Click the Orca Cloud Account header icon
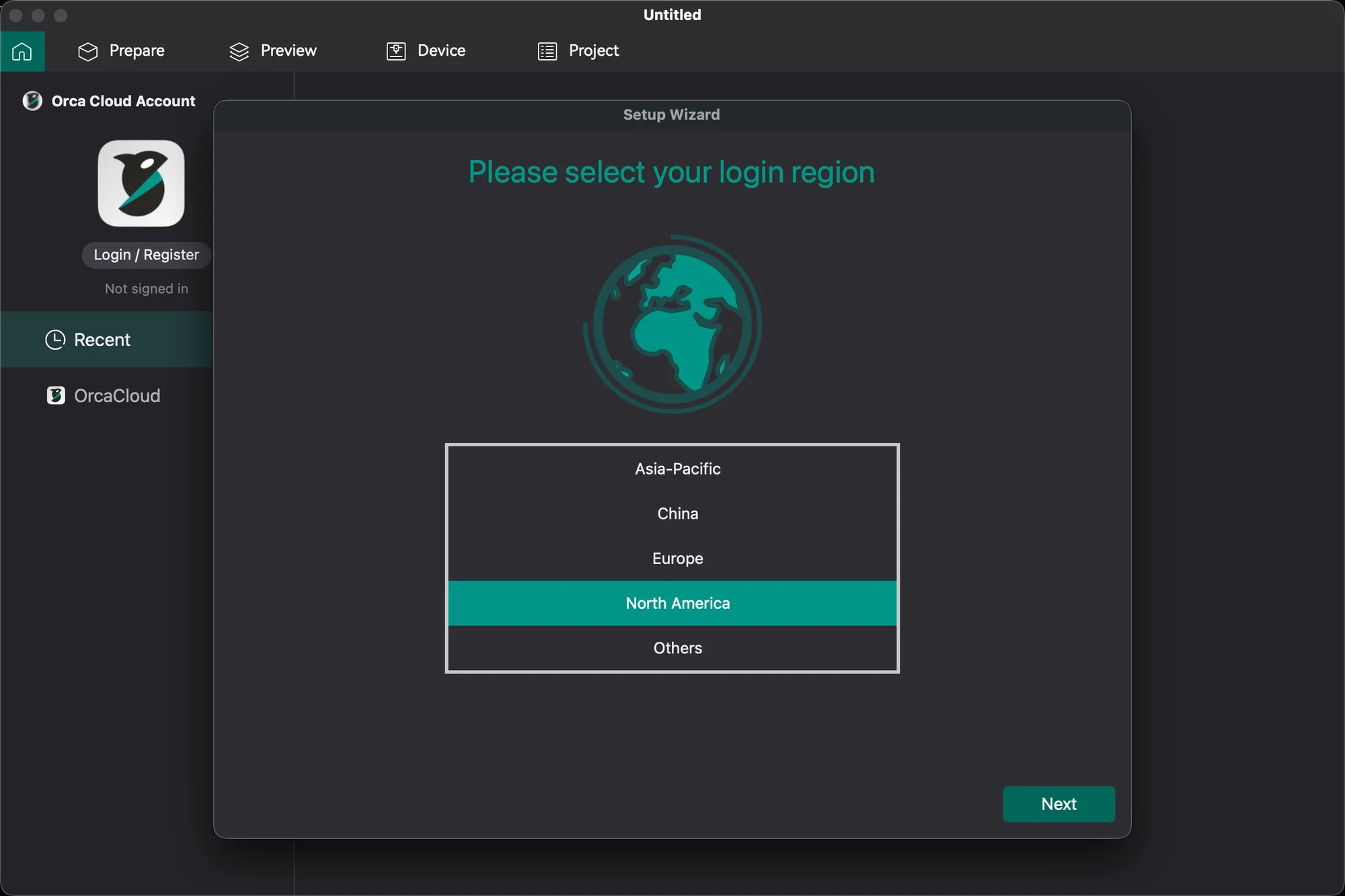Screen dimensions: 1345x896 pyautogui.click(x=32, y=101)
